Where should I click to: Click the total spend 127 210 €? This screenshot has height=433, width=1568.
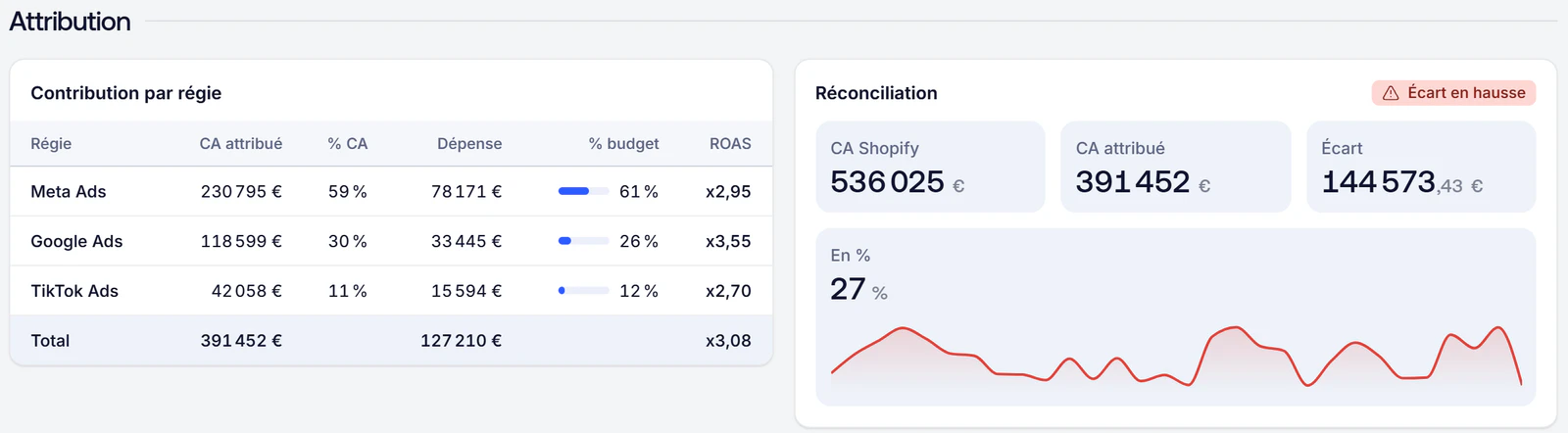click(462, 341)
